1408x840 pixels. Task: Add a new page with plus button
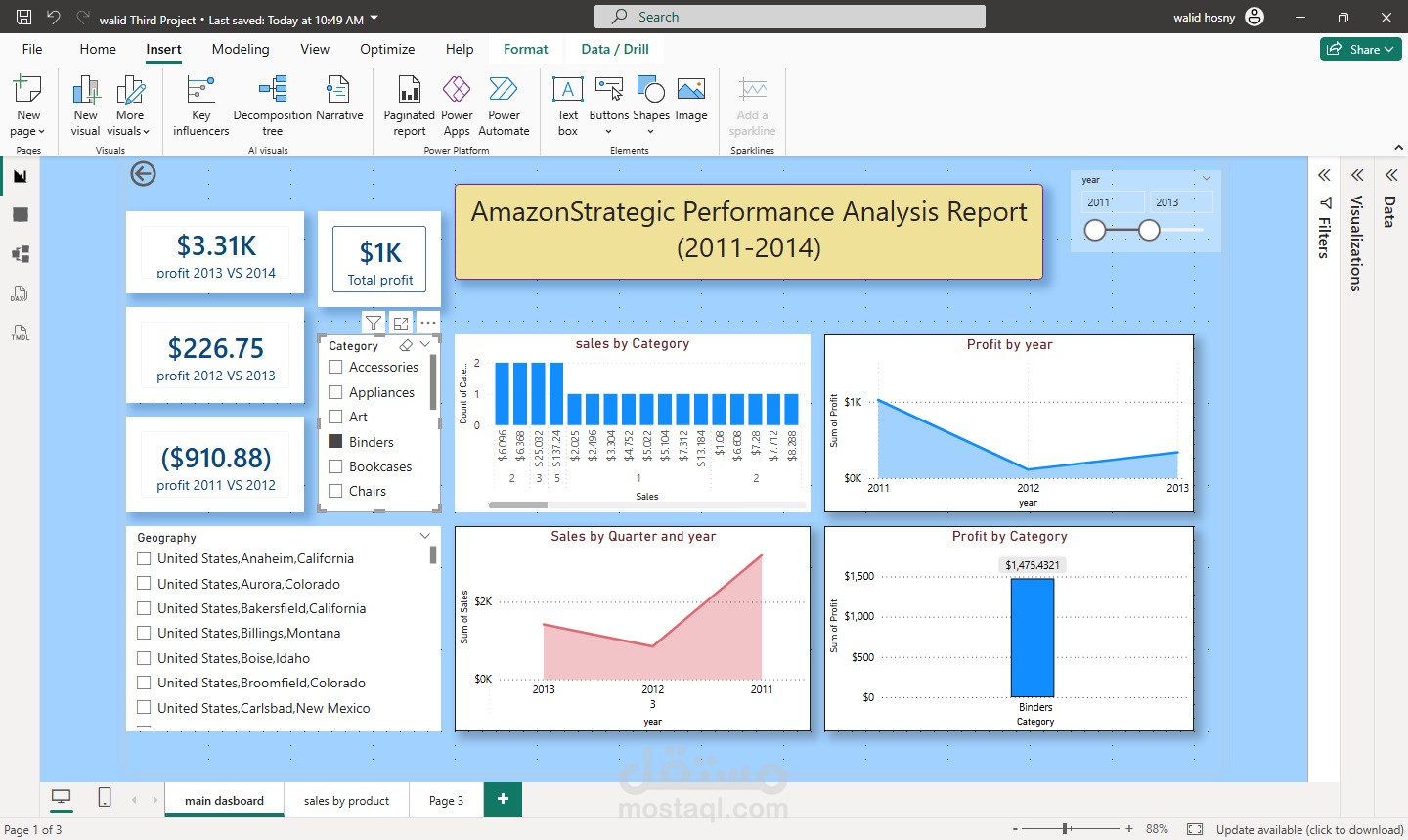tap(503, 799)
